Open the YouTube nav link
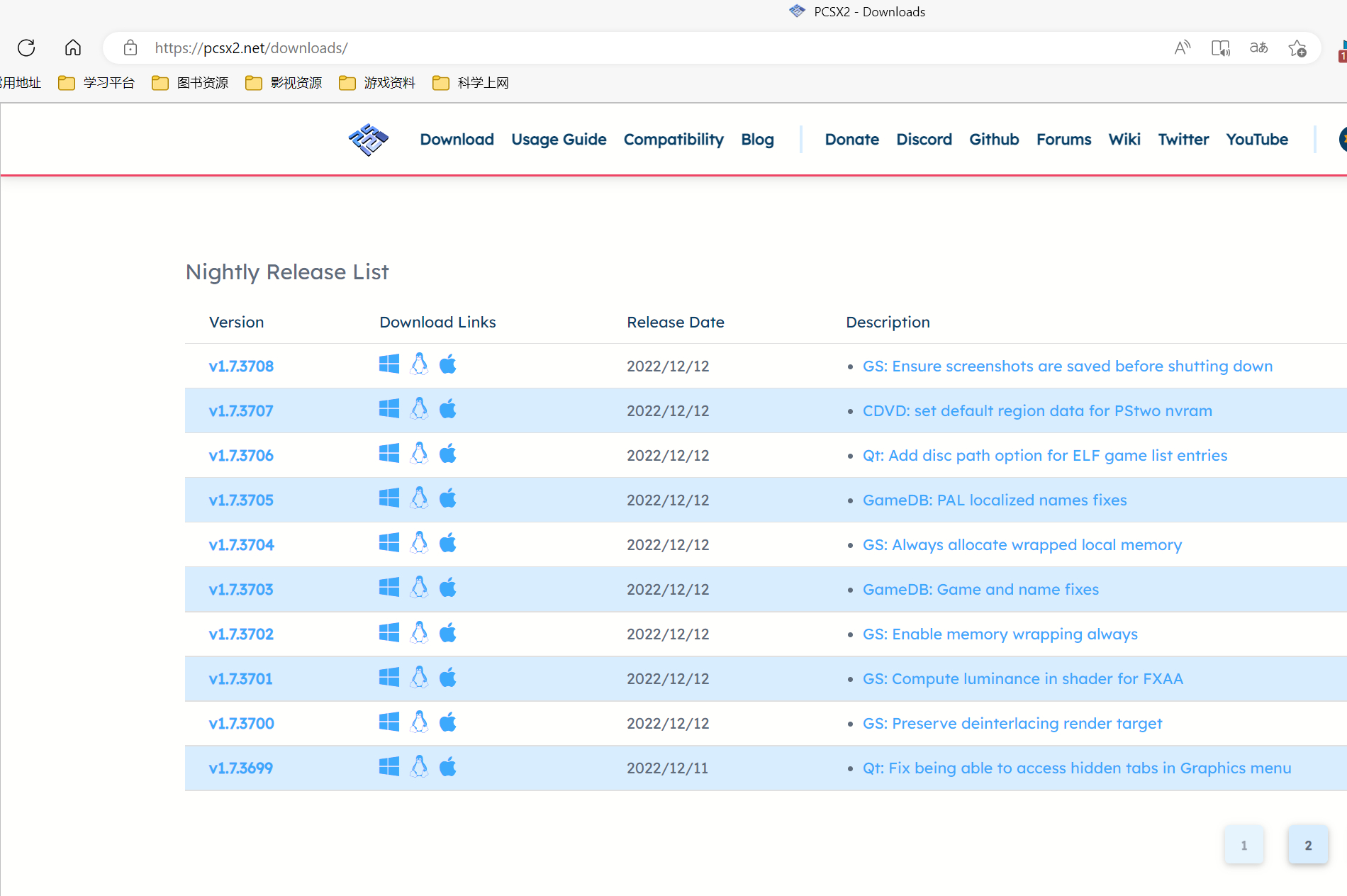 1257,140
